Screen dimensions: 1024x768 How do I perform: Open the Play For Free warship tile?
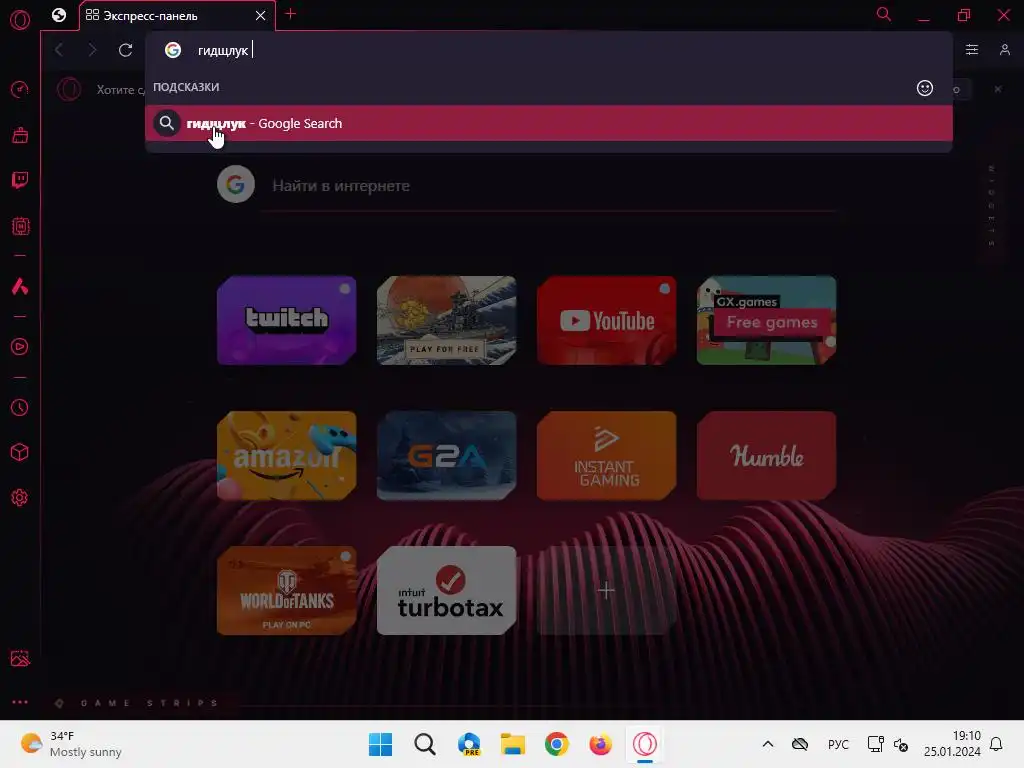click(447, 320)
